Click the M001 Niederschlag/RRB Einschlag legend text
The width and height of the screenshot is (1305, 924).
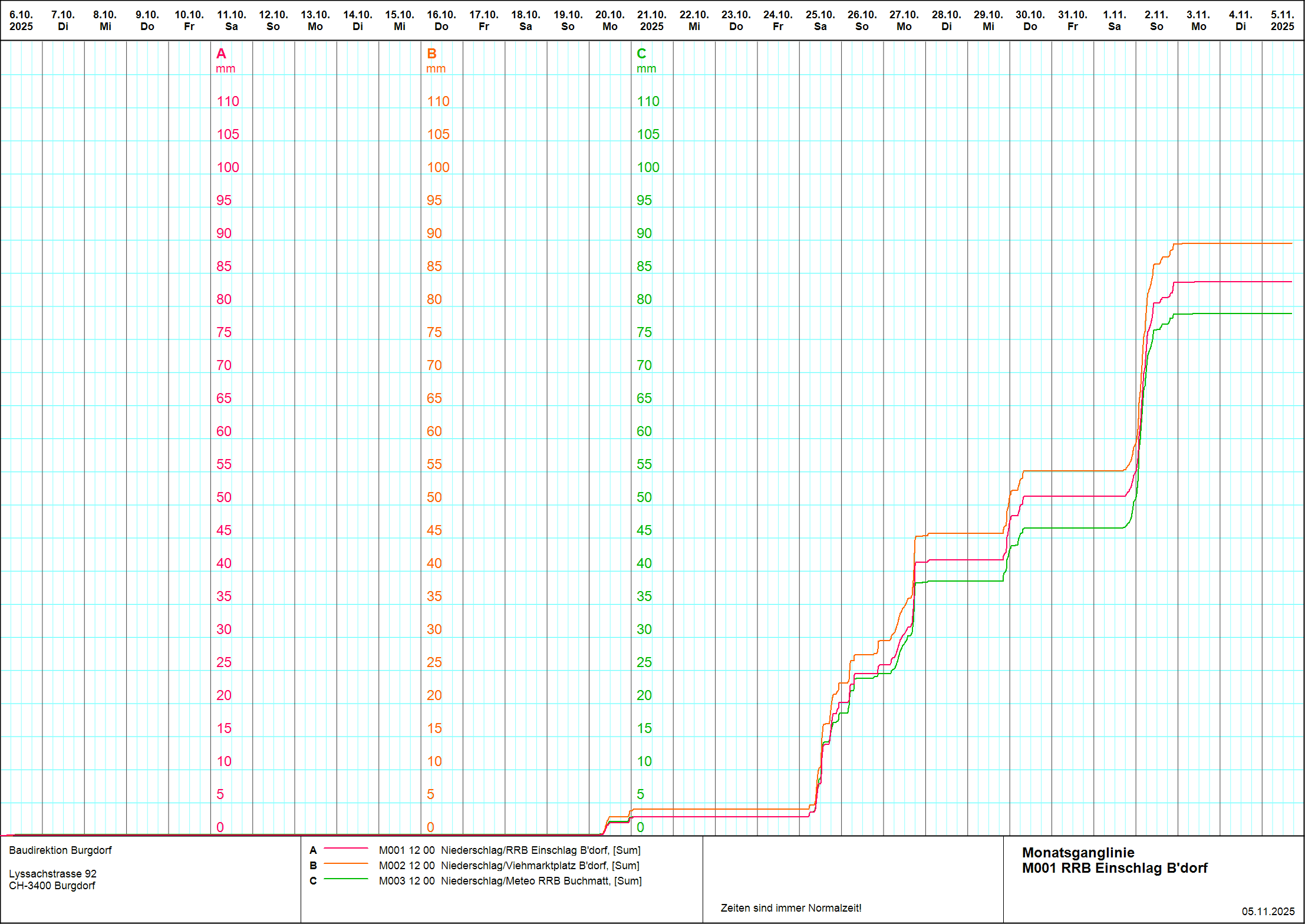[509, 850]
